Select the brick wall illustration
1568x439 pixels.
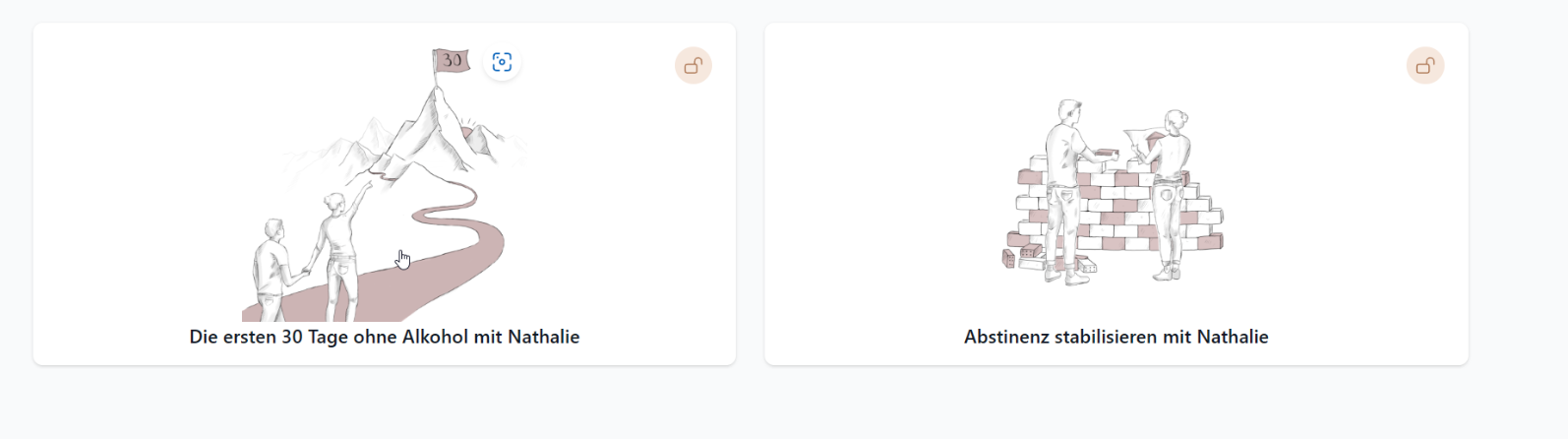1116,192
